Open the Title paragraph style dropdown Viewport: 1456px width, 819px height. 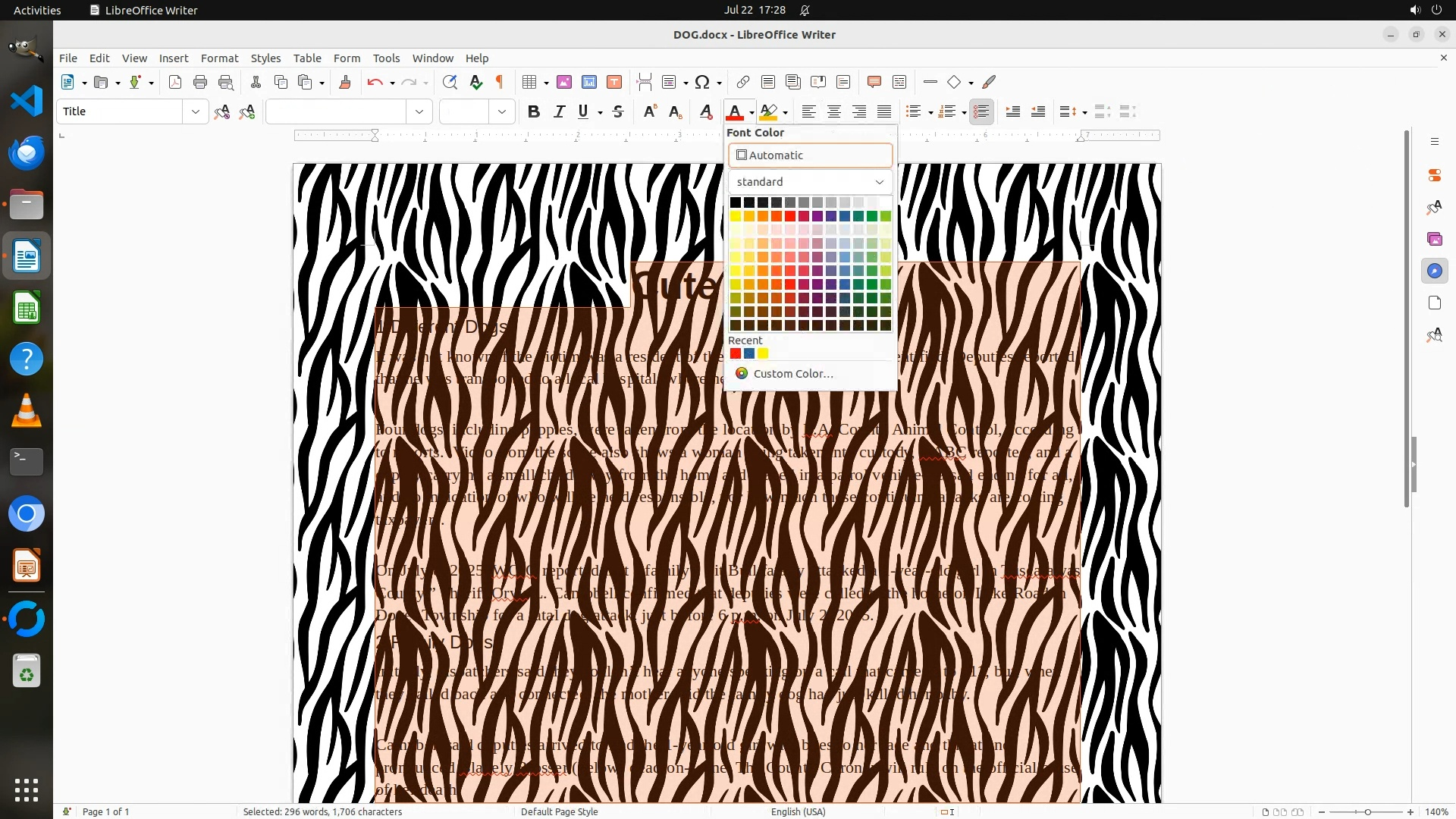click(195, 111)
